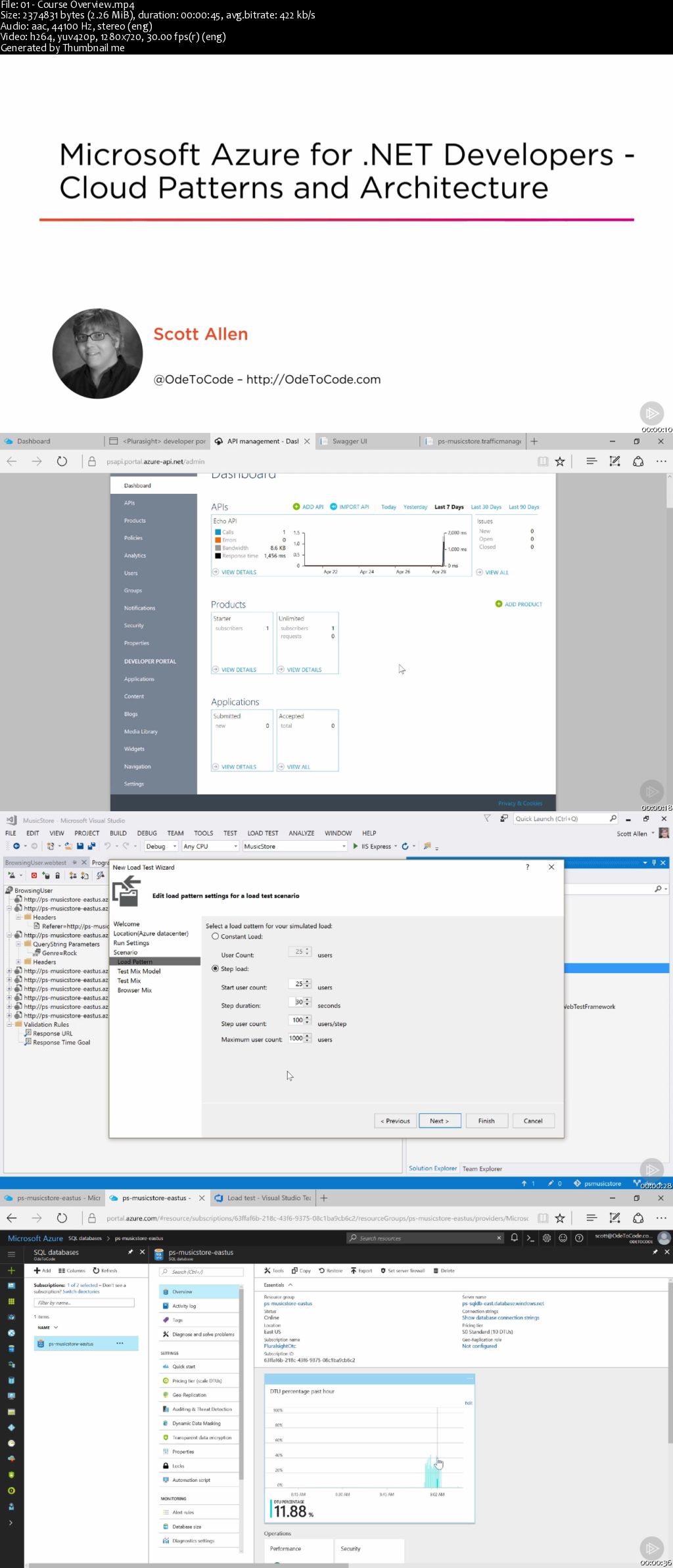Screen dimensions: 673x1568
Task: Open Azure portal settings gear
Action: 547,1238
